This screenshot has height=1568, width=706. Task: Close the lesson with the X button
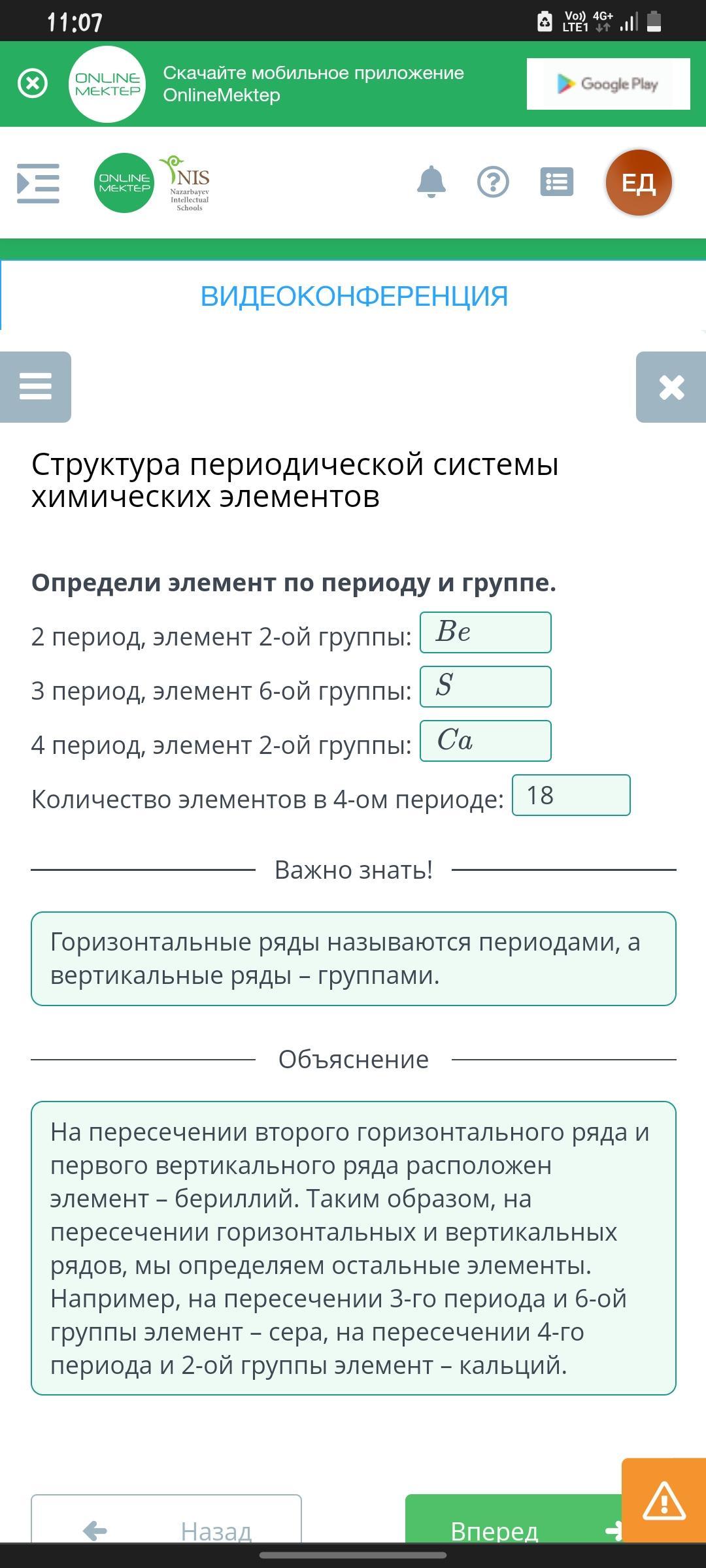[671, 387]
